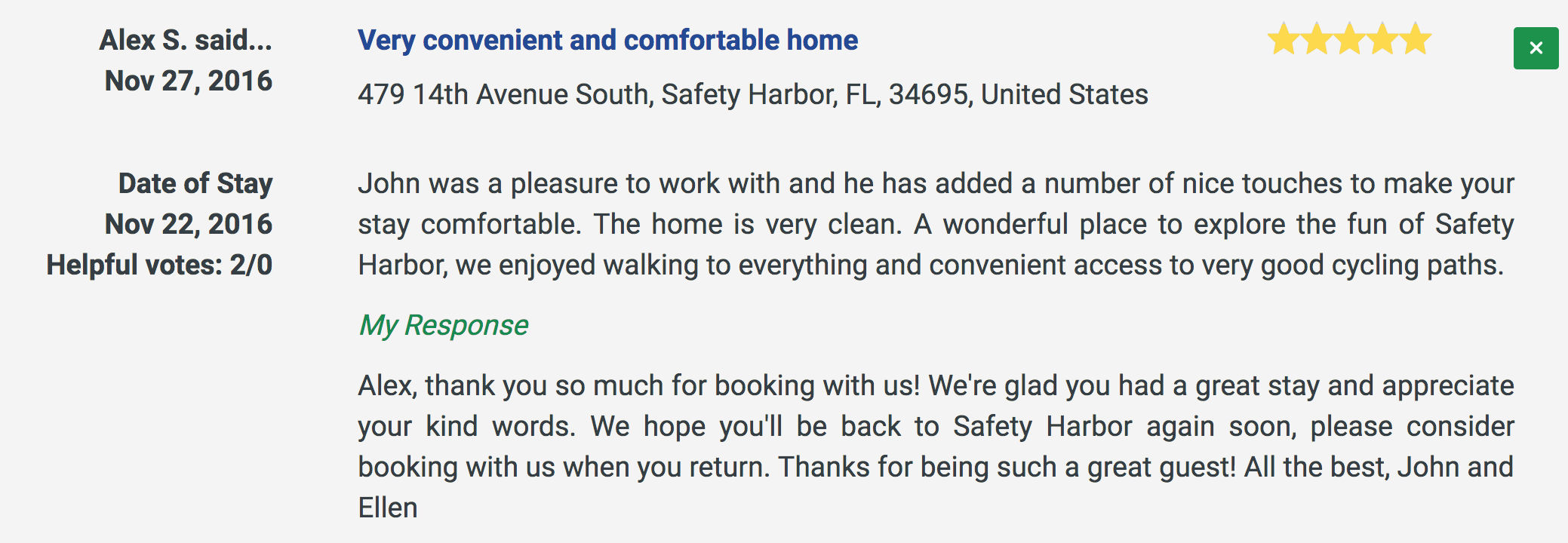
Task: Click the stay date Nov 22, 2016
Action: [x=189, y=224]
